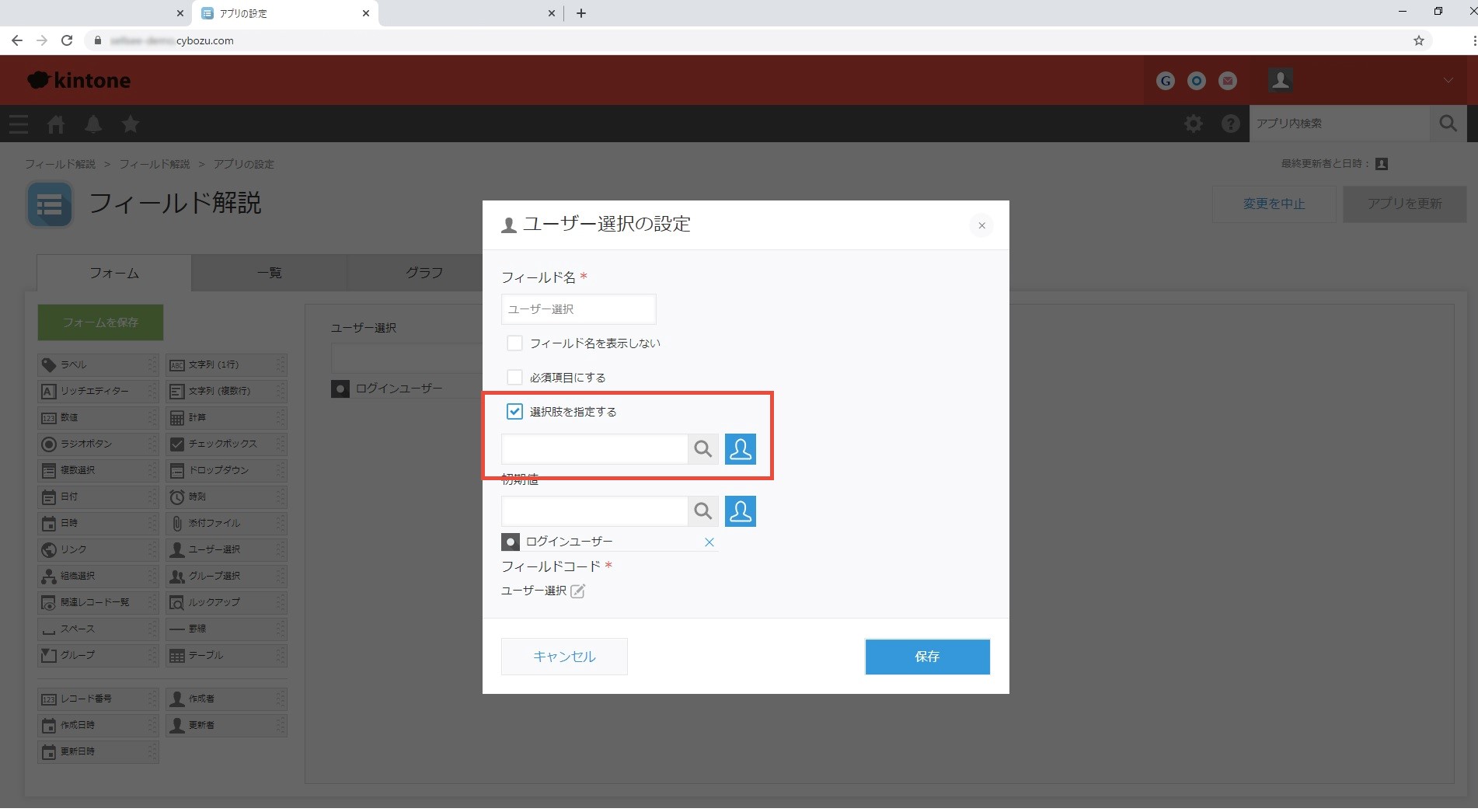1478x812 pixels.
Task: Uncheck 選択肢を指定する checkbox
Action: point(514,412)
